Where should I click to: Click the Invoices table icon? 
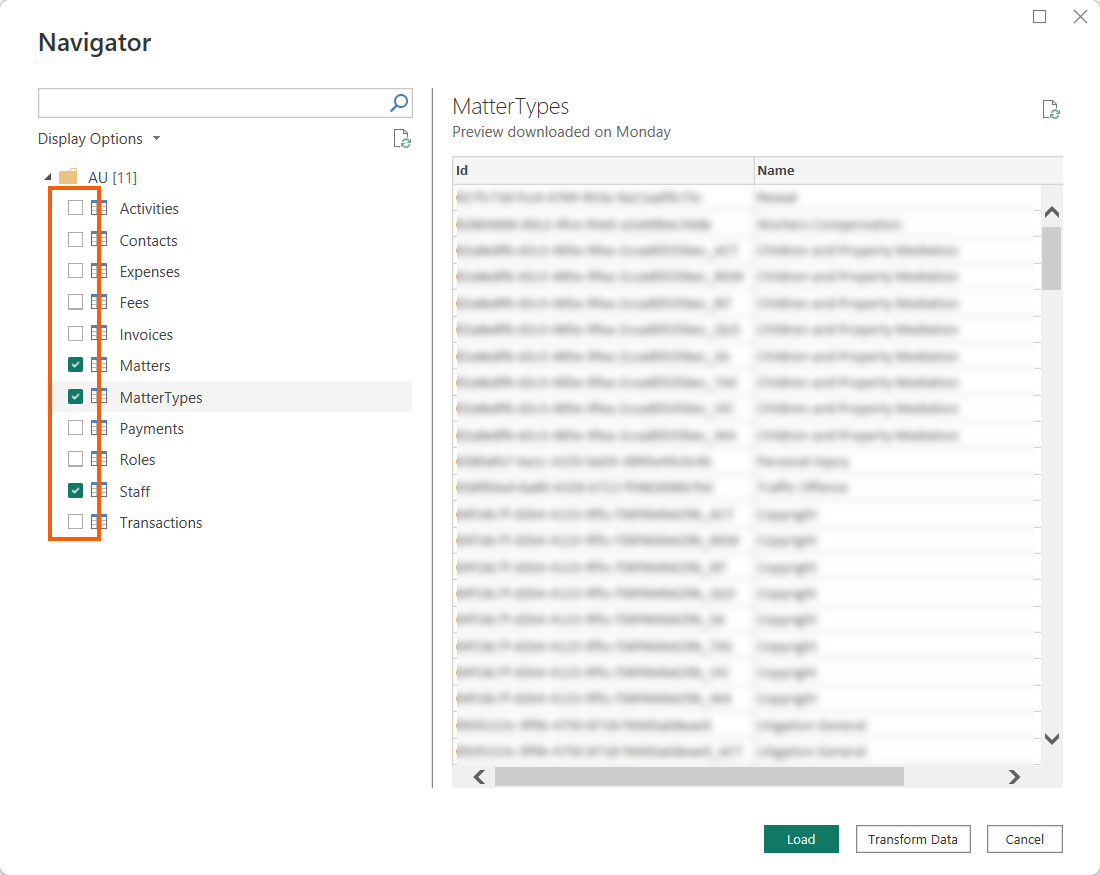tap(99, 334)
